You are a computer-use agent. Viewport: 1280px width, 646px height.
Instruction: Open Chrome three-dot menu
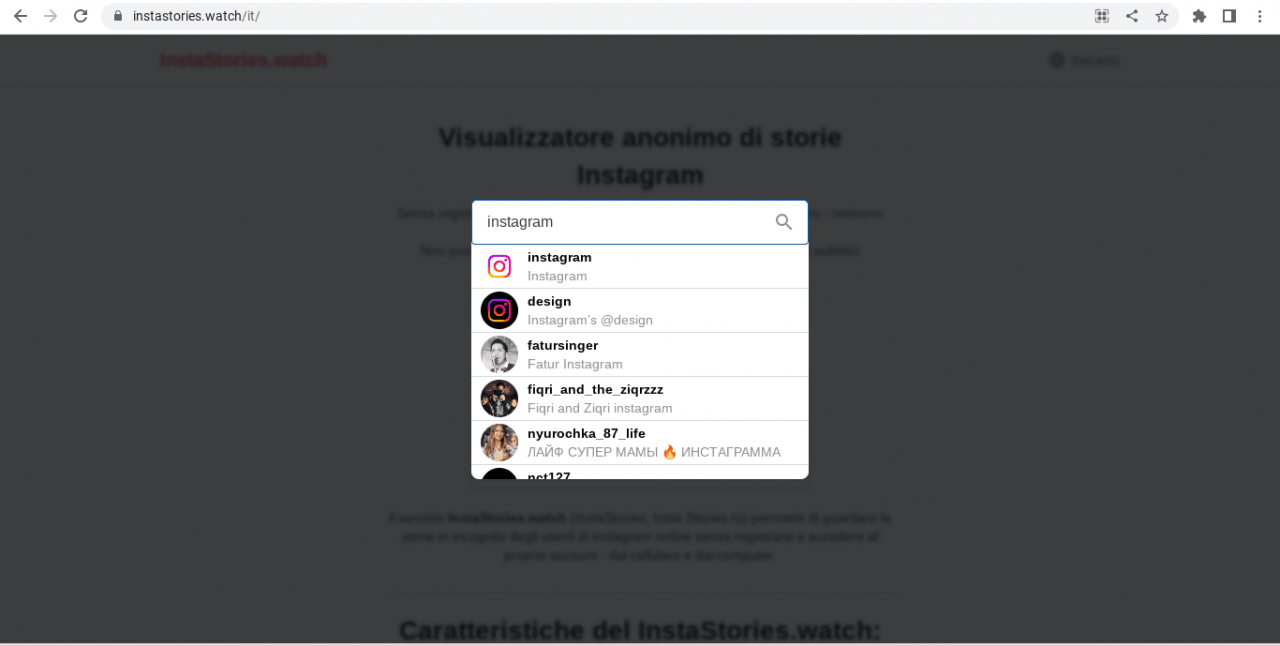pos(1260,16)
